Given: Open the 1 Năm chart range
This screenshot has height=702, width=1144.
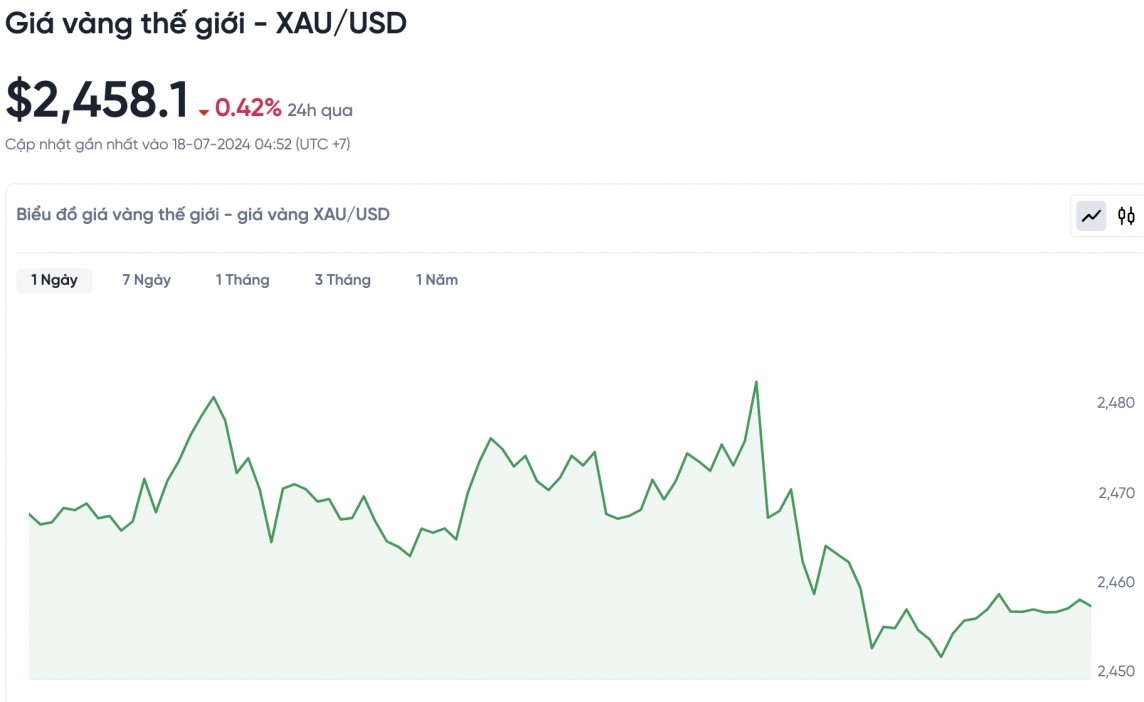Looking at the screenshot, I should [437, 280].
